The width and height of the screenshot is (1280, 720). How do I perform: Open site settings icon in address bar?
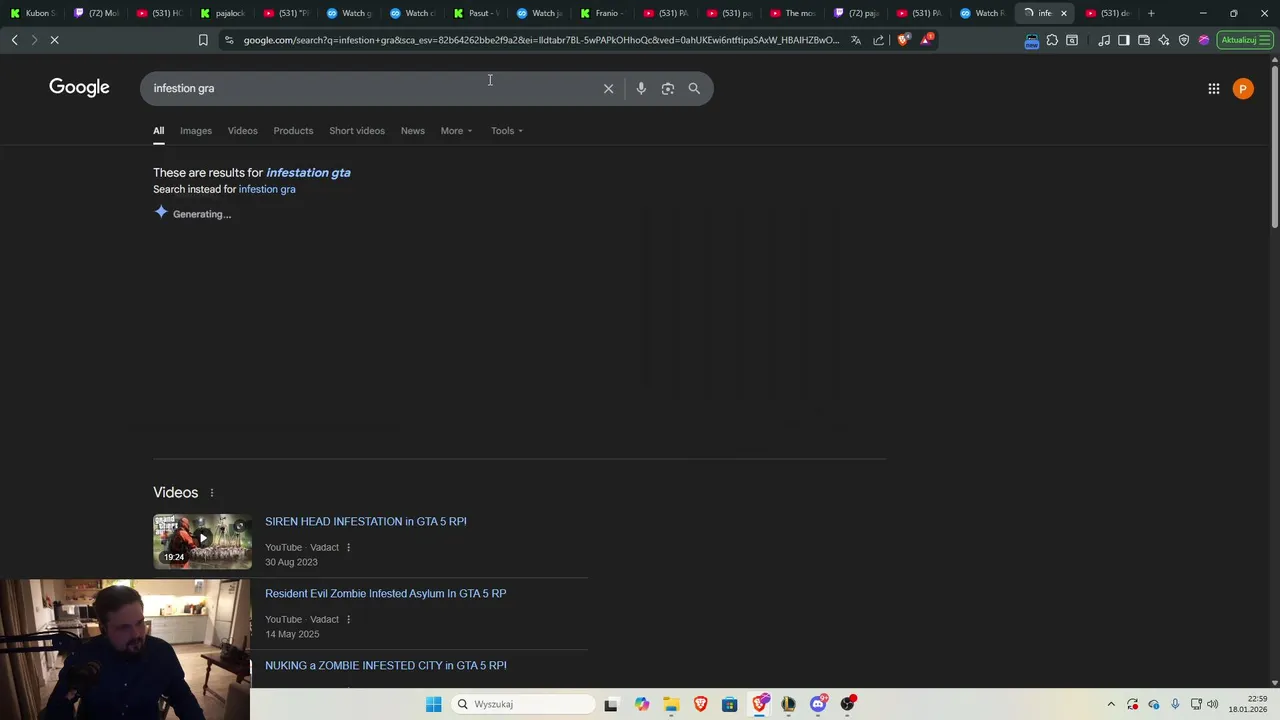pyautogui.click(x=229, y=40)
